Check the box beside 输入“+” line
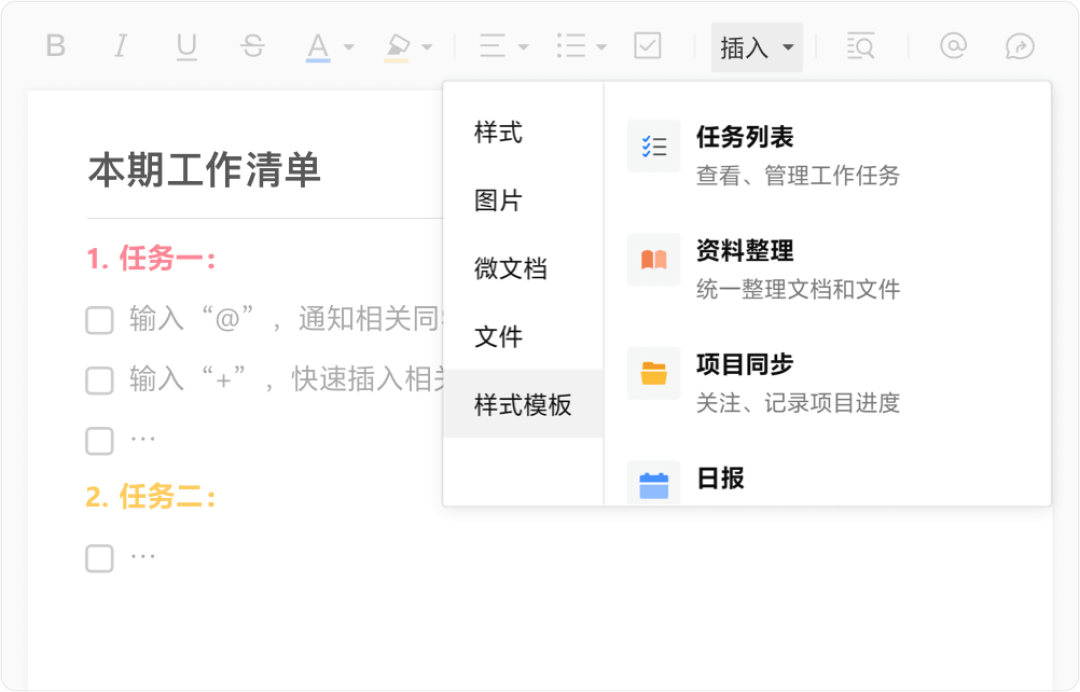 pos(99,381)
